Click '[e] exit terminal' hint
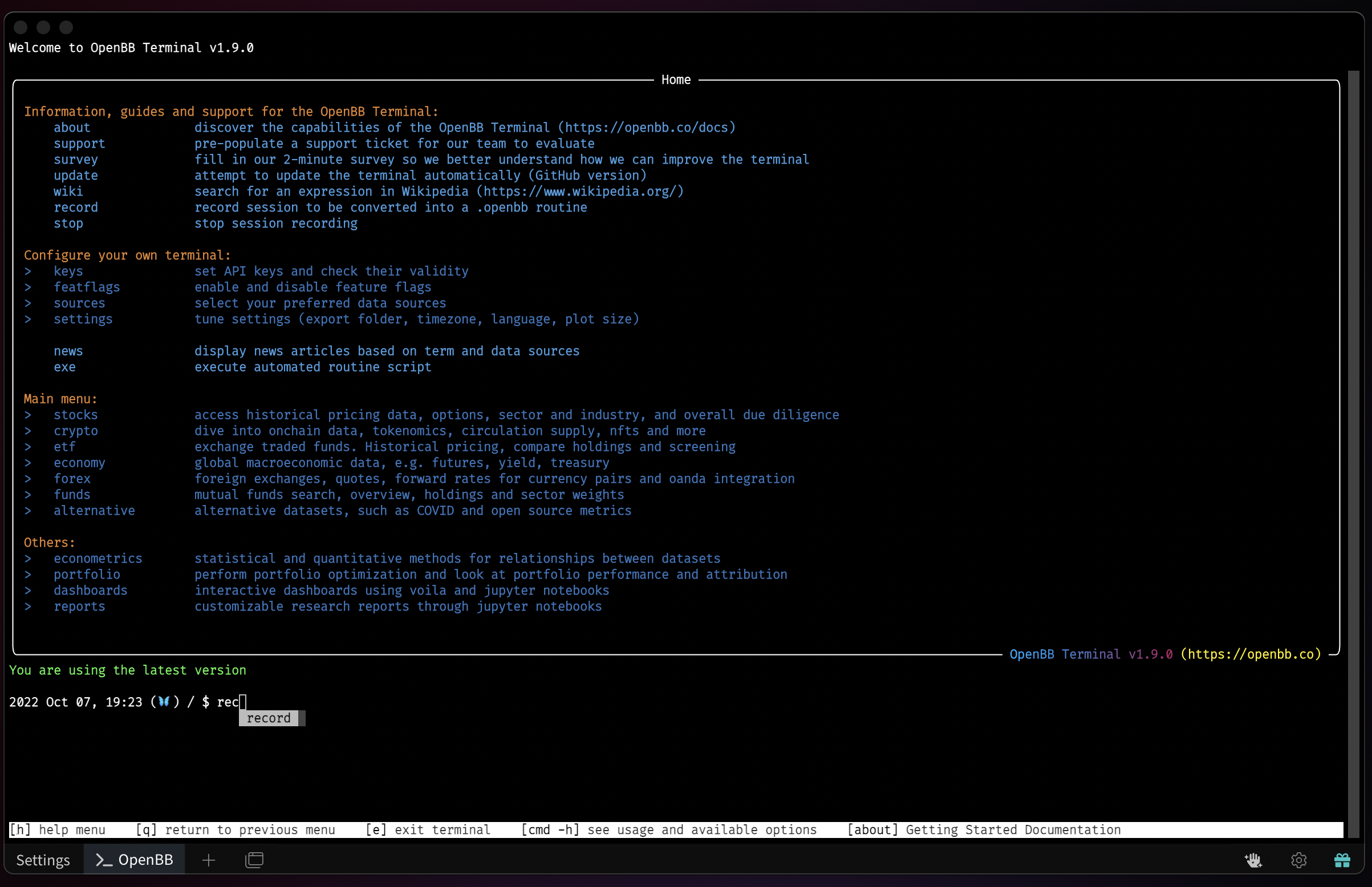The height and width of the screenshot is (887, 1372). click(x=428, y=830)
